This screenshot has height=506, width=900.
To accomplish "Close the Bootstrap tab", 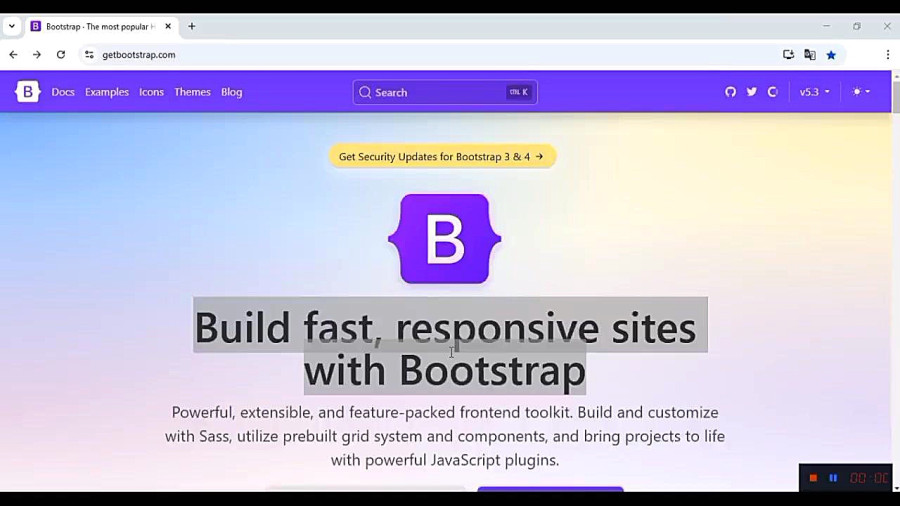I will [168, 26].
